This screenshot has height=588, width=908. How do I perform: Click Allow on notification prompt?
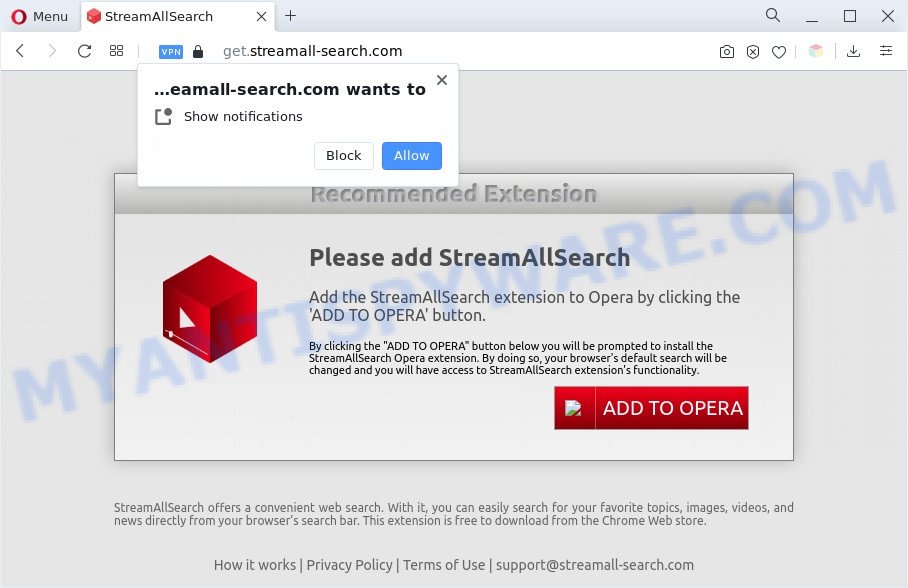click(x=412, y=155)
